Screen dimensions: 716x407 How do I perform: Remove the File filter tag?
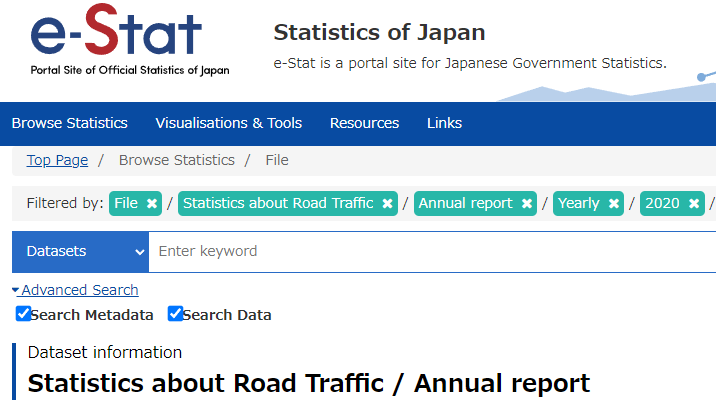pos(152,203)
